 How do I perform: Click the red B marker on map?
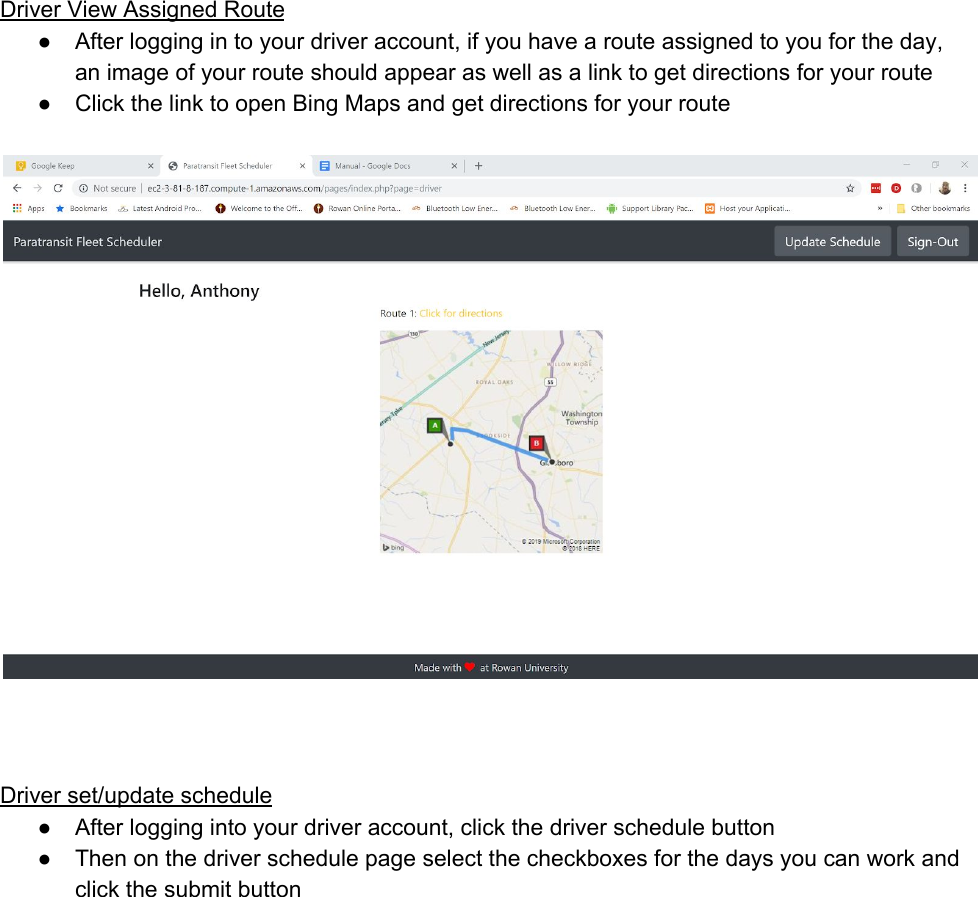click(536, 443)
